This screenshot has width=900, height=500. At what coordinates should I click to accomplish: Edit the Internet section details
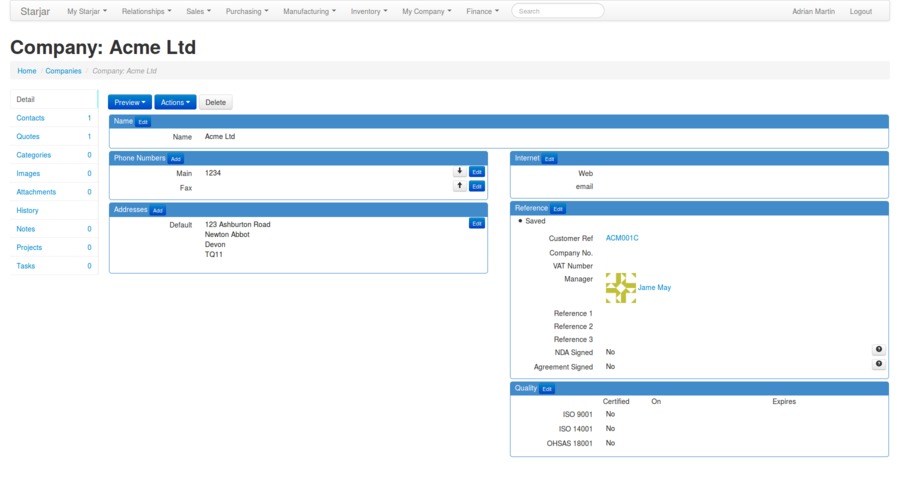(550, 159)
